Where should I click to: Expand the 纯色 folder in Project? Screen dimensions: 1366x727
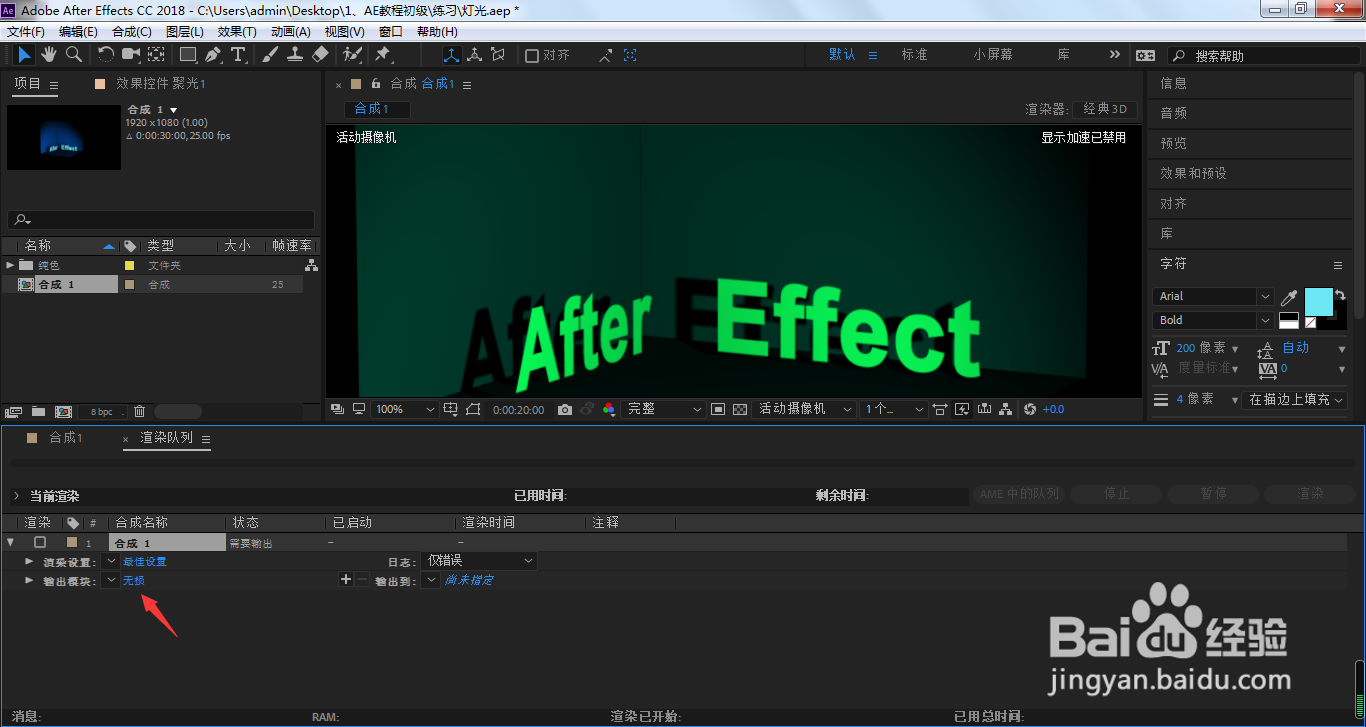[10, 265]
